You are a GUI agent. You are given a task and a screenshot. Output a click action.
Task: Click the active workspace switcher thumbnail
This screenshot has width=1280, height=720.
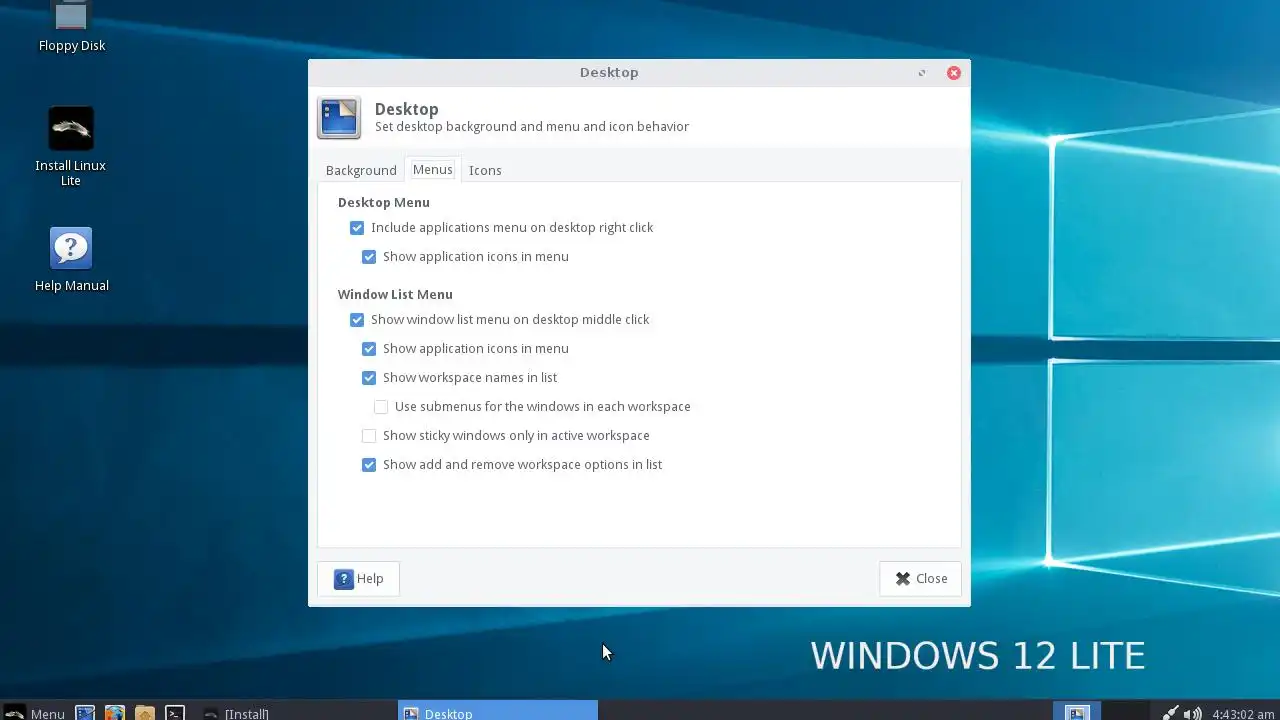point(1077,712)
